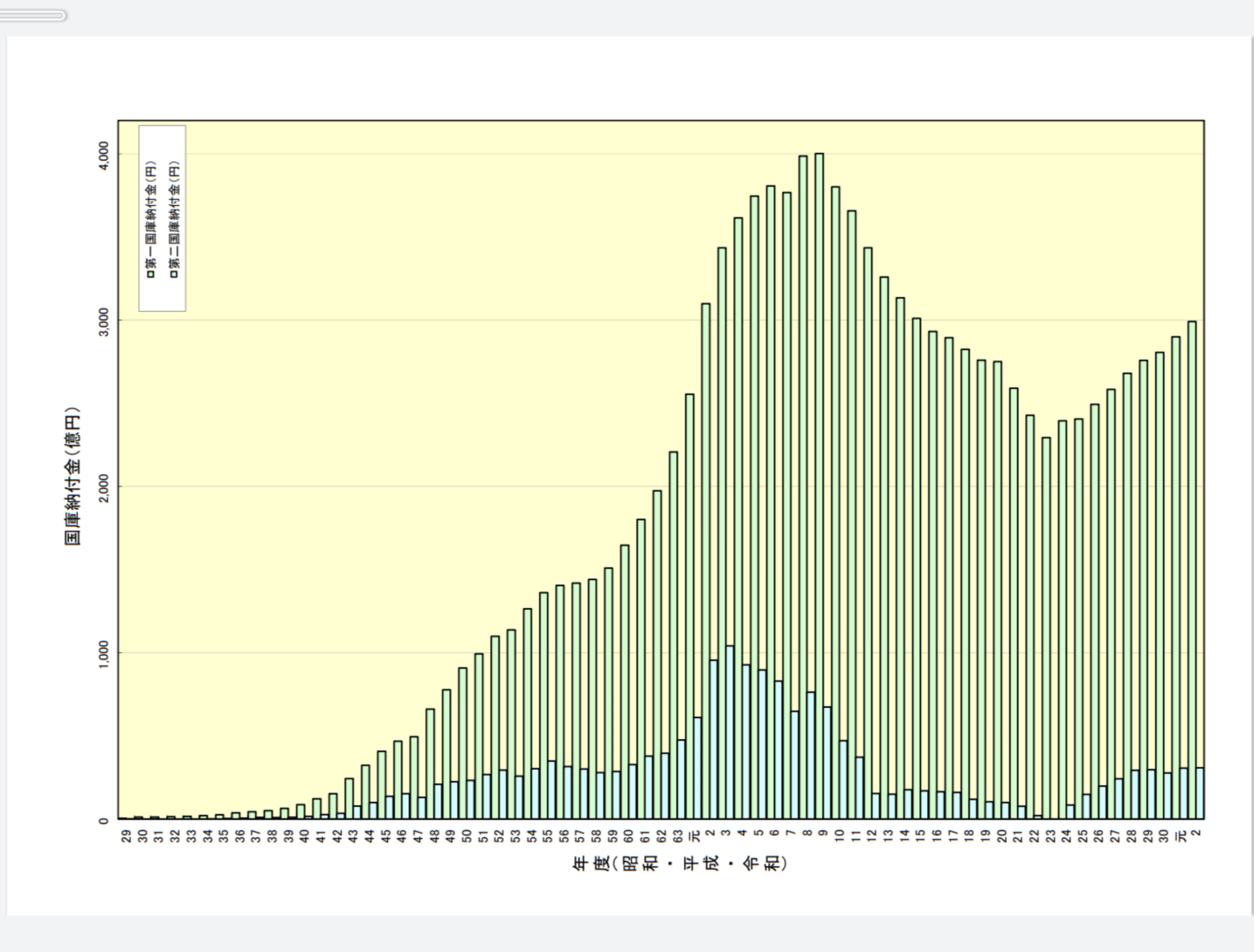Image resolution: width=1254 pixels, height=952 pixels.
Task: Click the 年度(昭和・平成・令和) axis title
Action: 679,863
